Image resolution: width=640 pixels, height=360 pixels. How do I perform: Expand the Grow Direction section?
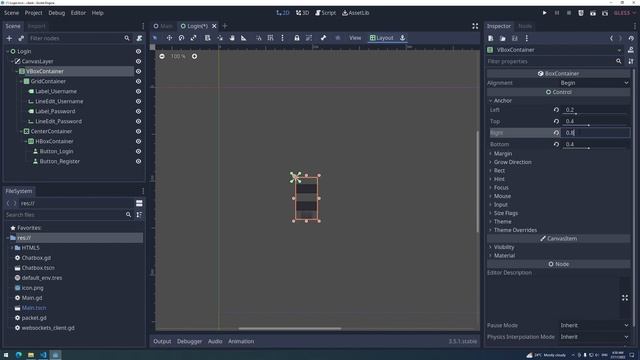558,162
